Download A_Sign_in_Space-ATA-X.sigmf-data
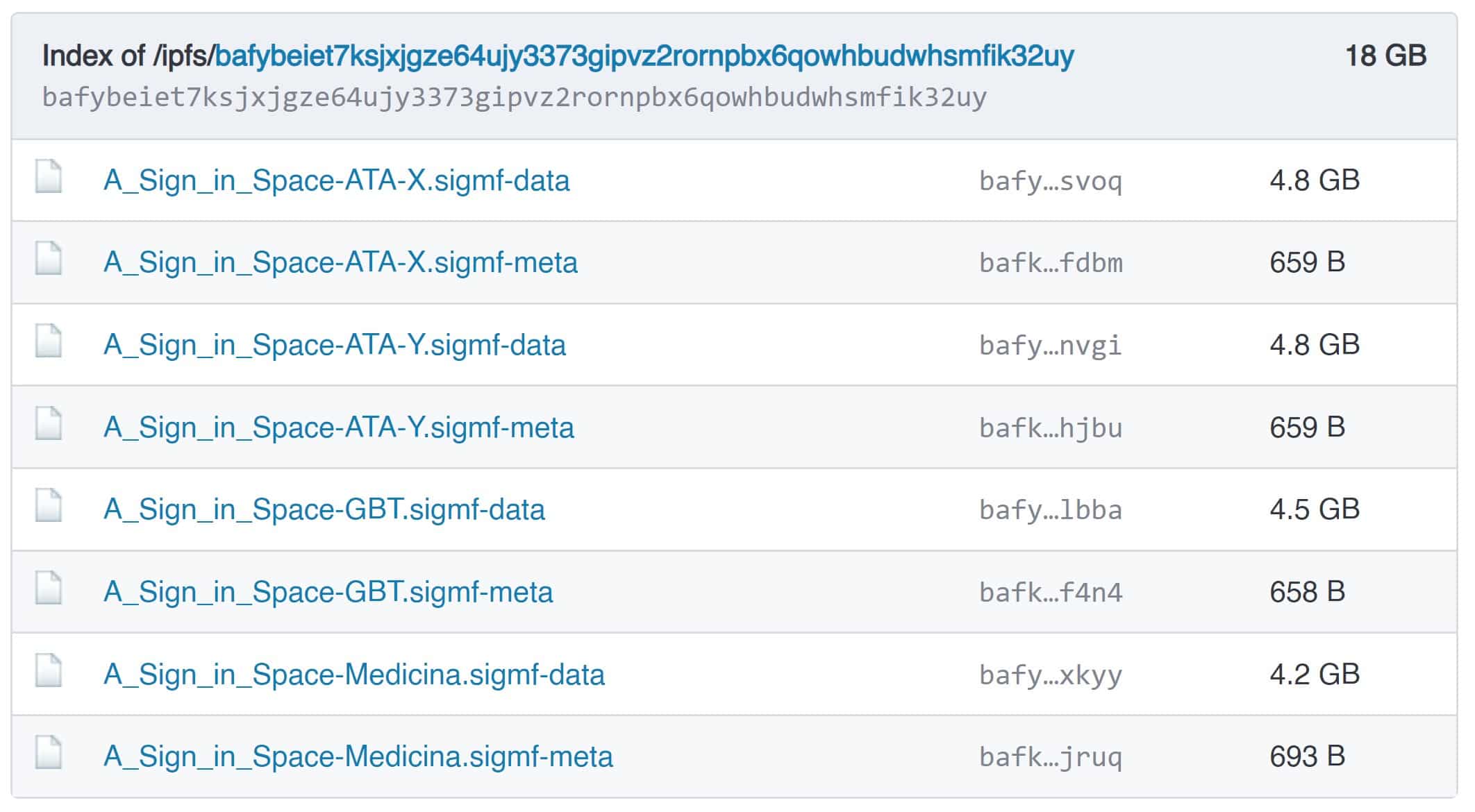The image size is (1475, 812). pyautogui.click(x=337, y=180)
